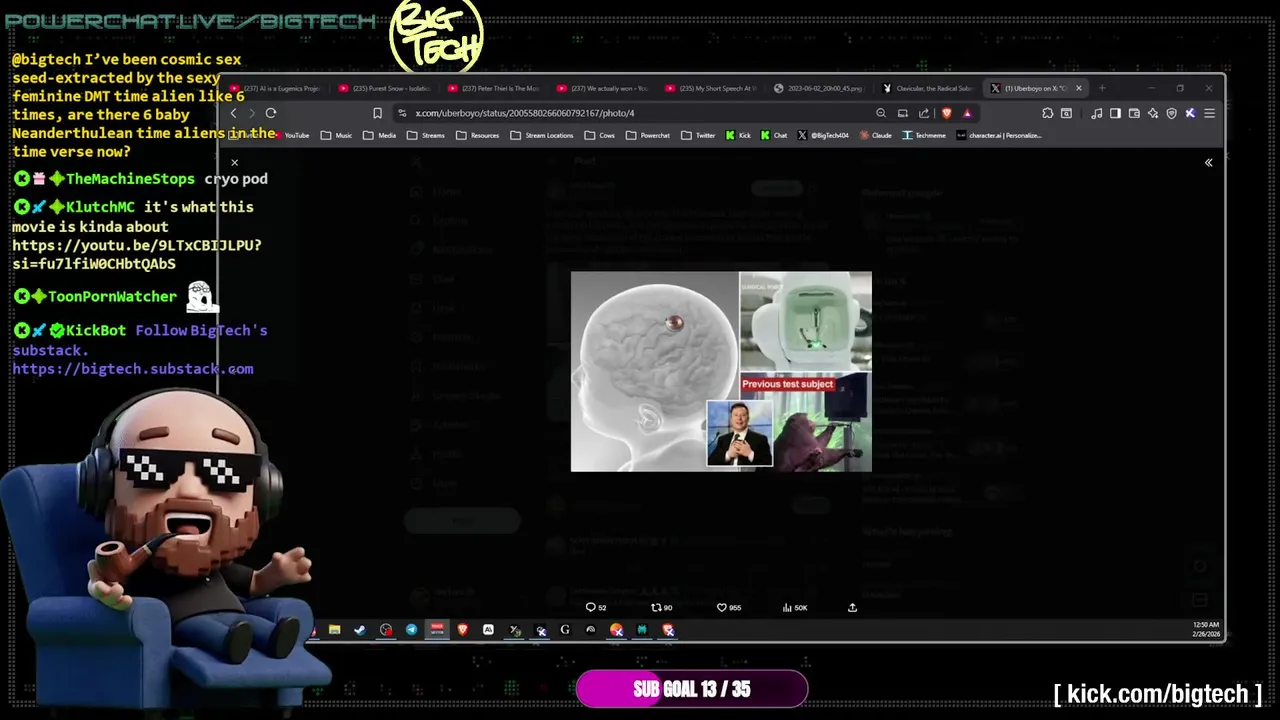The height and width of the screenshot is (720, 1280).
Task: Open Telegram from the taskbar
Action: (x=411, y=630)
